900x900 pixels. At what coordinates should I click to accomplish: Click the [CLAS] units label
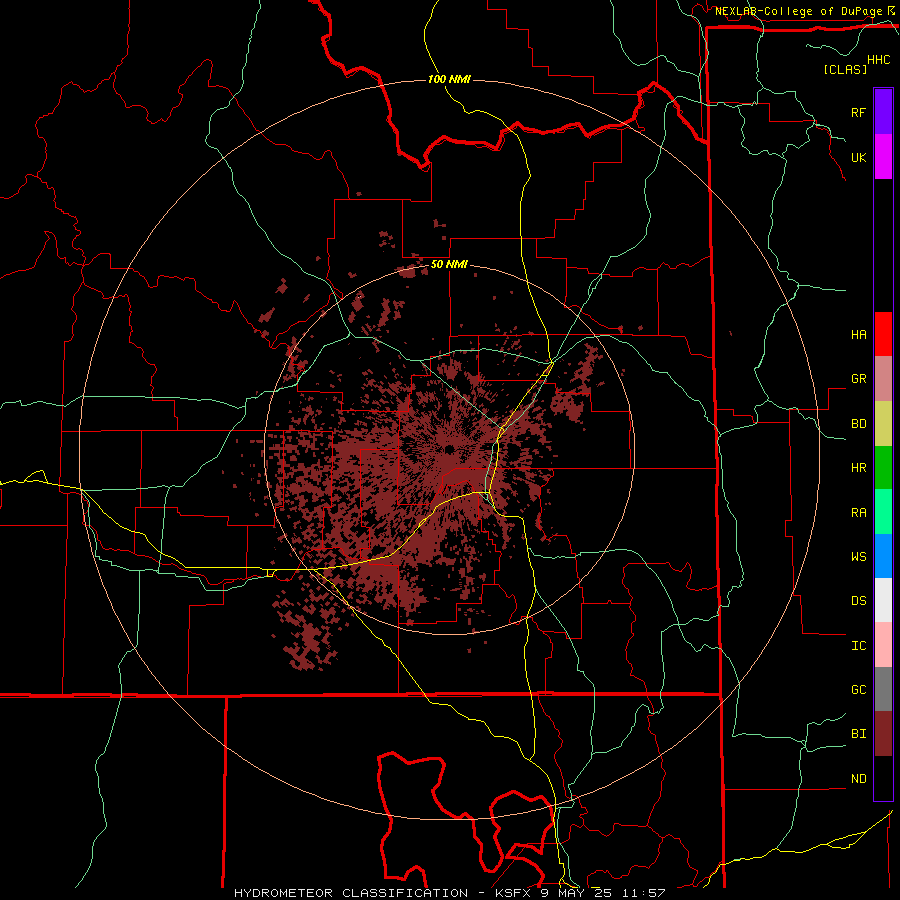point(845,69)
